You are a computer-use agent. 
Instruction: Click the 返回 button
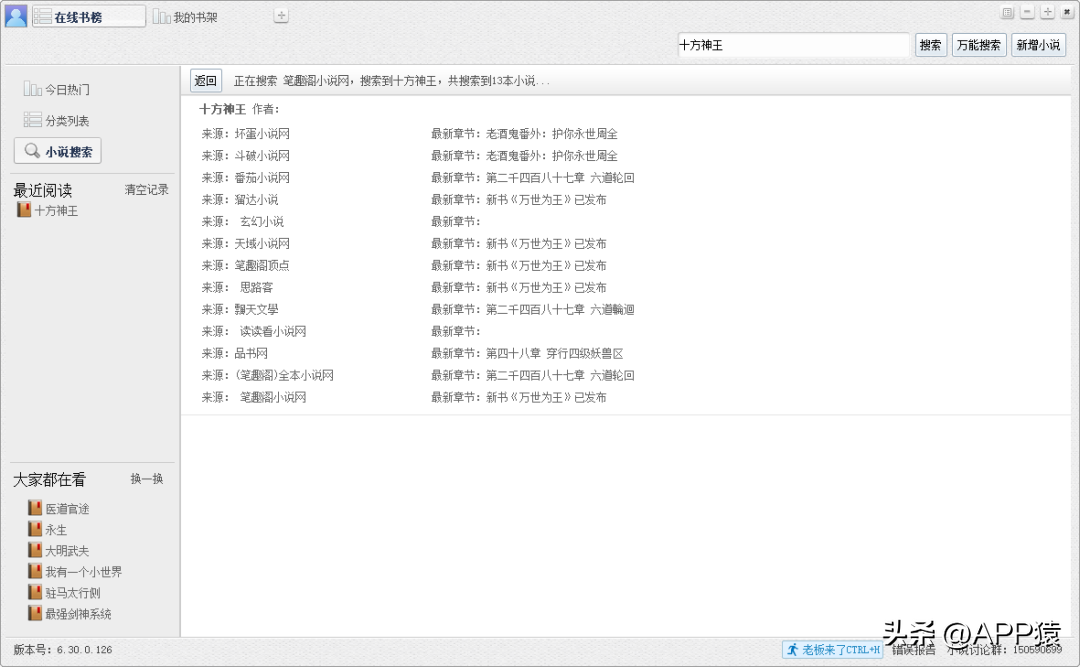click(205, 81)
